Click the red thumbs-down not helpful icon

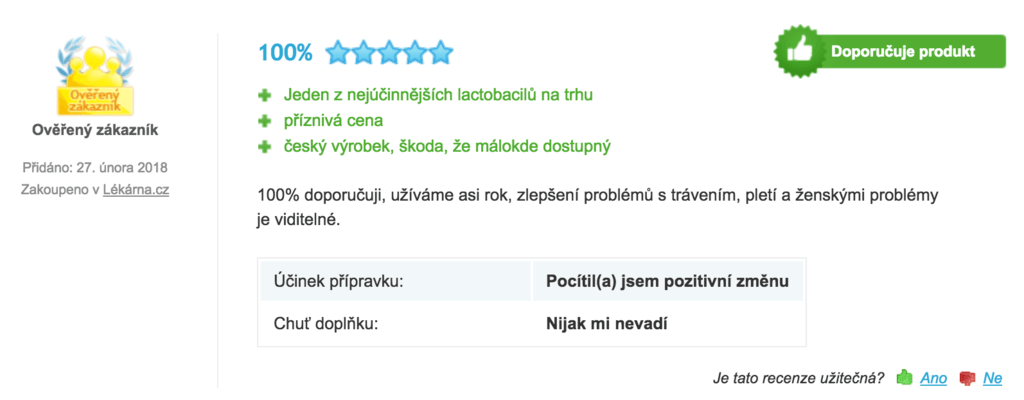968,378
